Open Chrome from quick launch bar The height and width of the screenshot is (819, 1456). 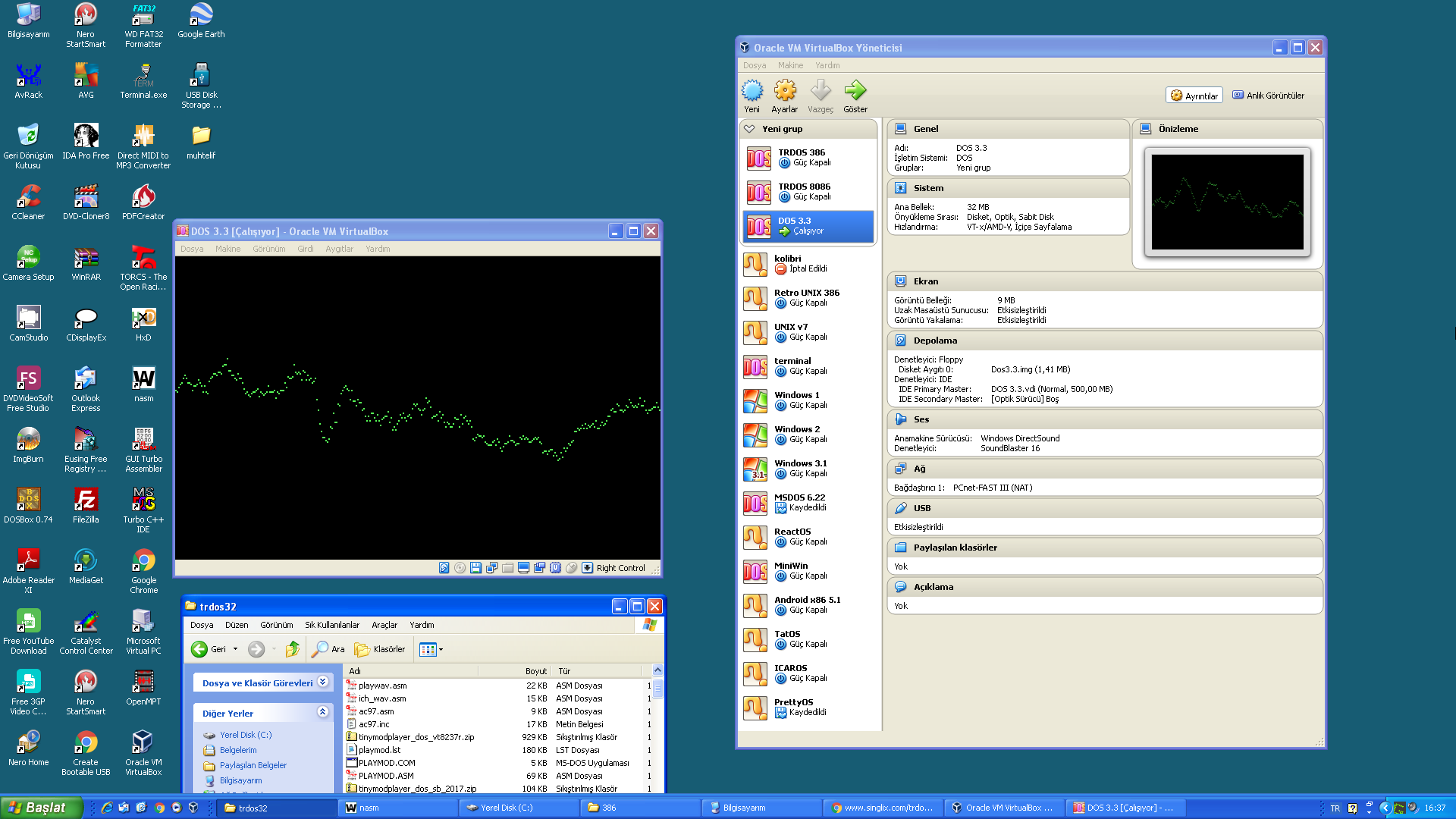click(159, 808)
